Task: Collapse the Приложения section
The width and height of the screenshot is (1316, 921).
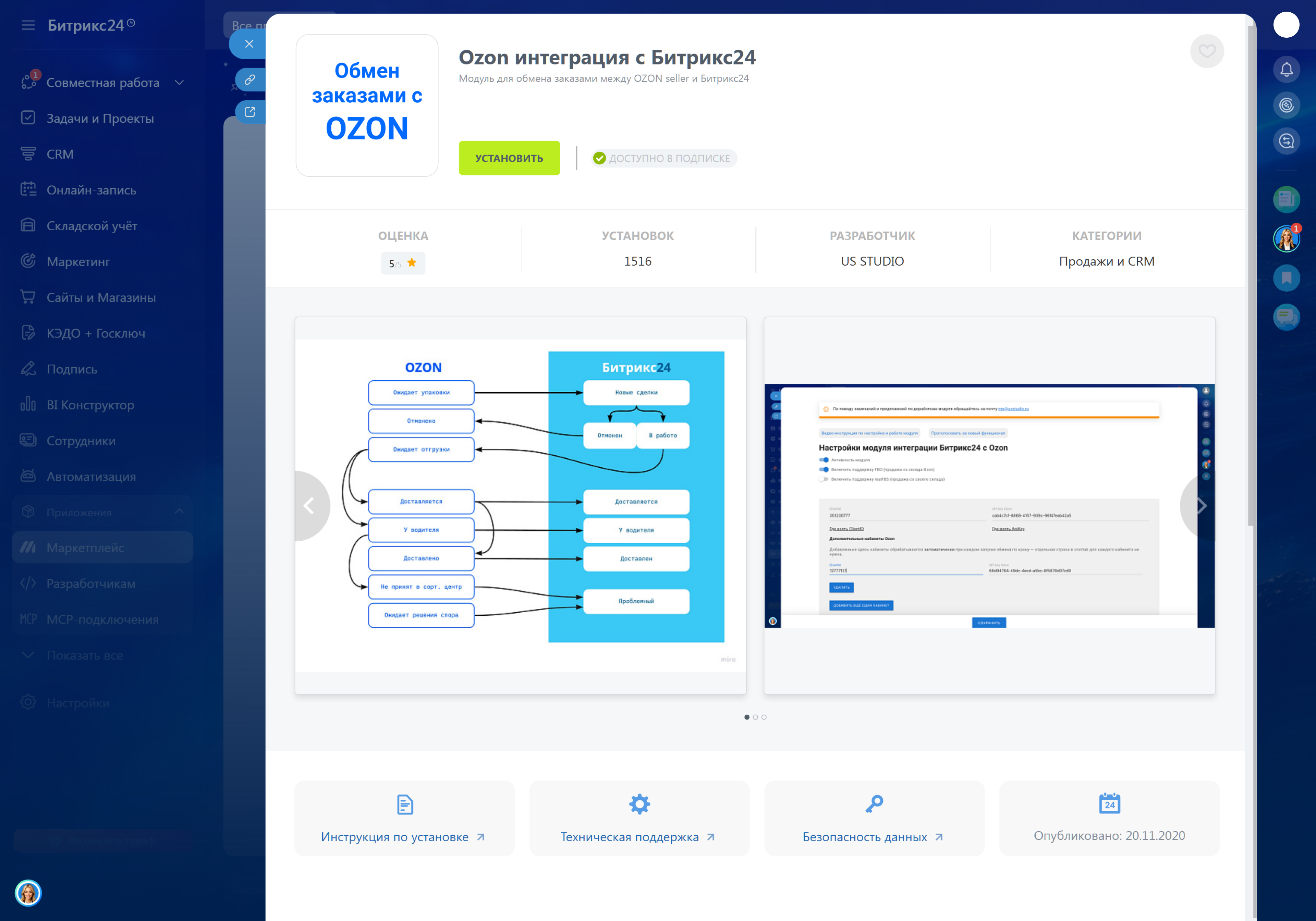Action: (x=179, y=512)
